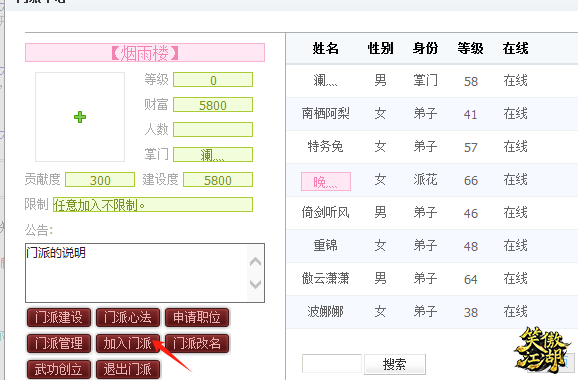Click the empty sect emblem image box
Viewport: 578px width, 380px height.
tap(80, 117)
